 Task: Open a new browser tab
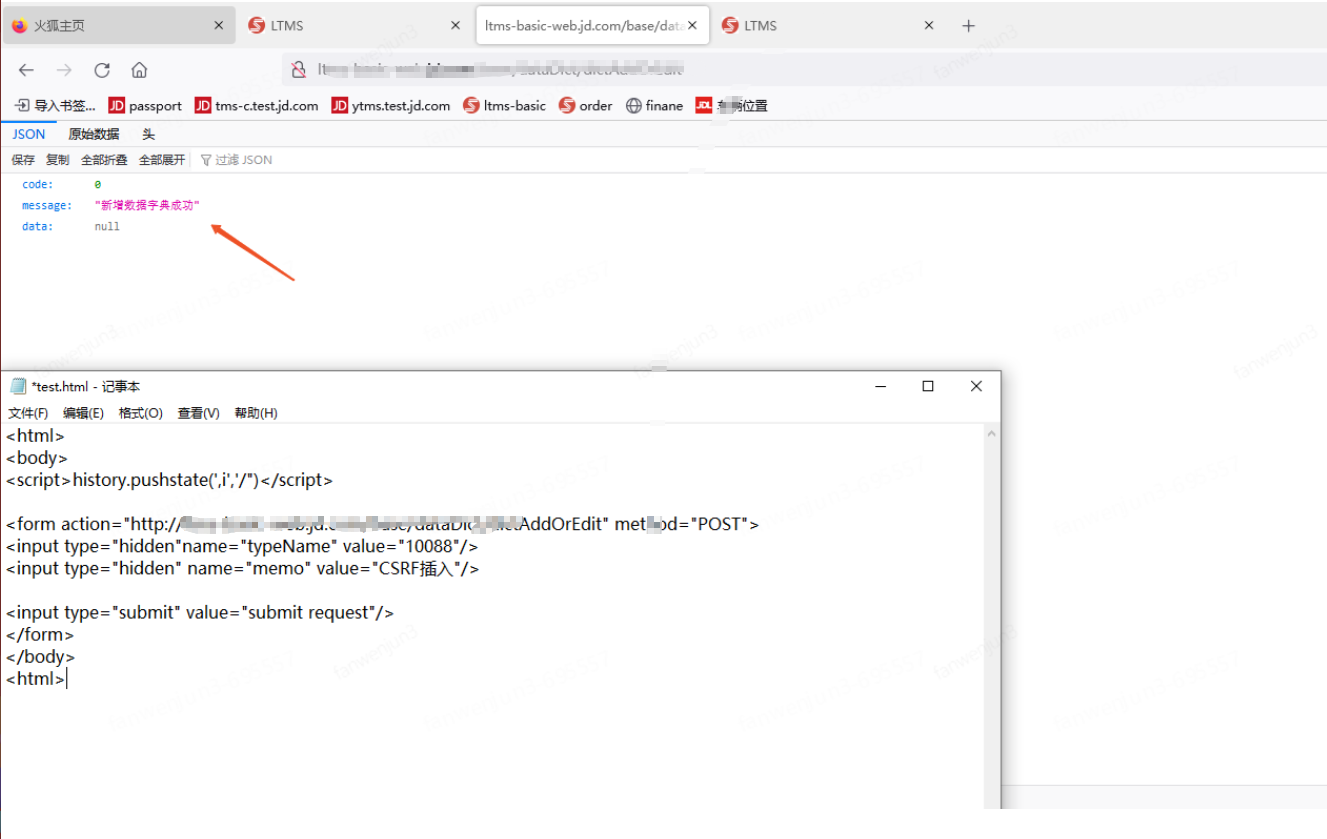pos(968,26)
